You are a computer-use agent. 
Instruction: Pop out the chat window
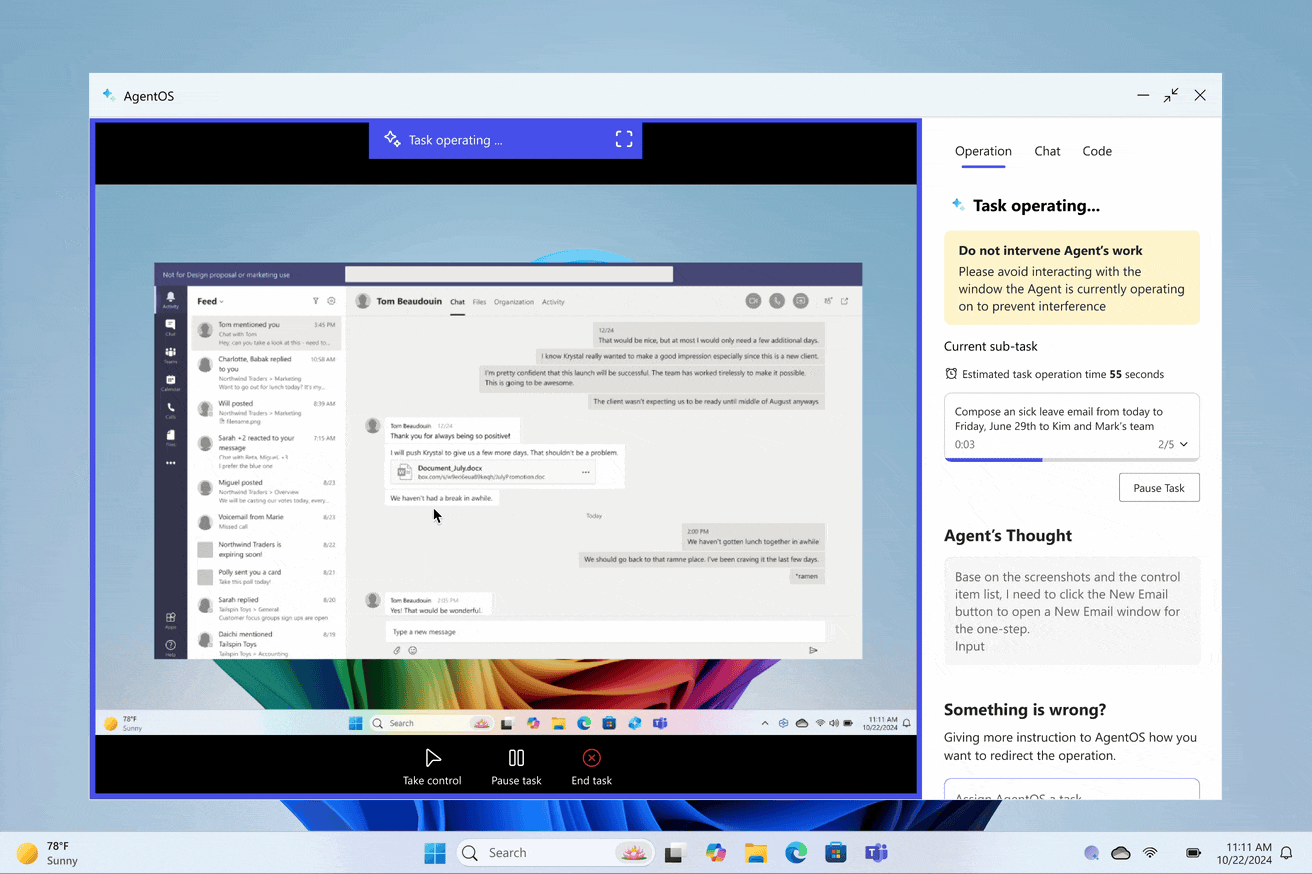(845, 301)
